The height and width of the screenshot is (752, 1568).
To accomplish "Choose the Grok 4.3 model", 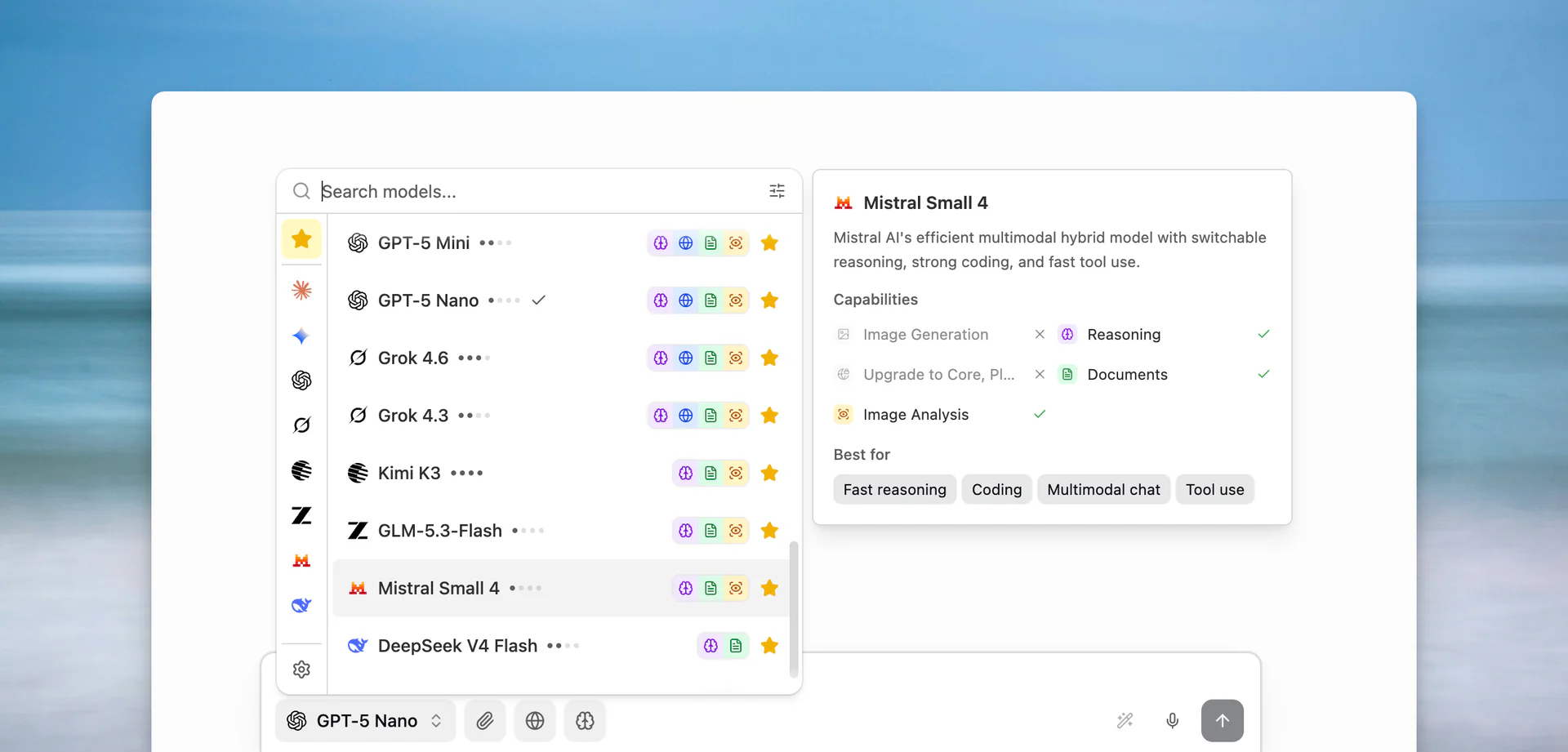I will pyautogui.click(x=562, y=416).
